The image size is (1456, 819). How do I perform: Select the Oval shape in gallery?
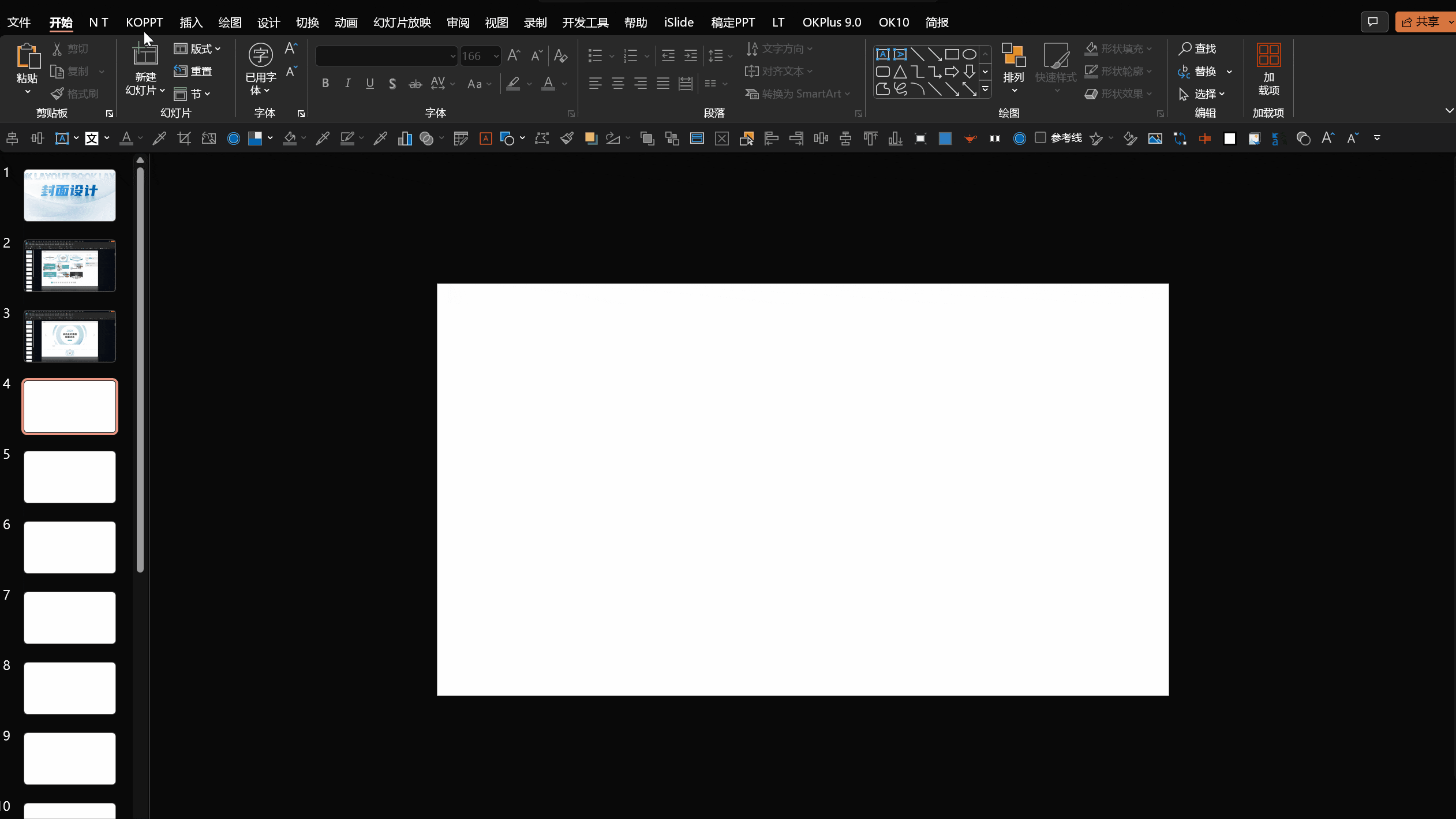[x=970, y=54]
